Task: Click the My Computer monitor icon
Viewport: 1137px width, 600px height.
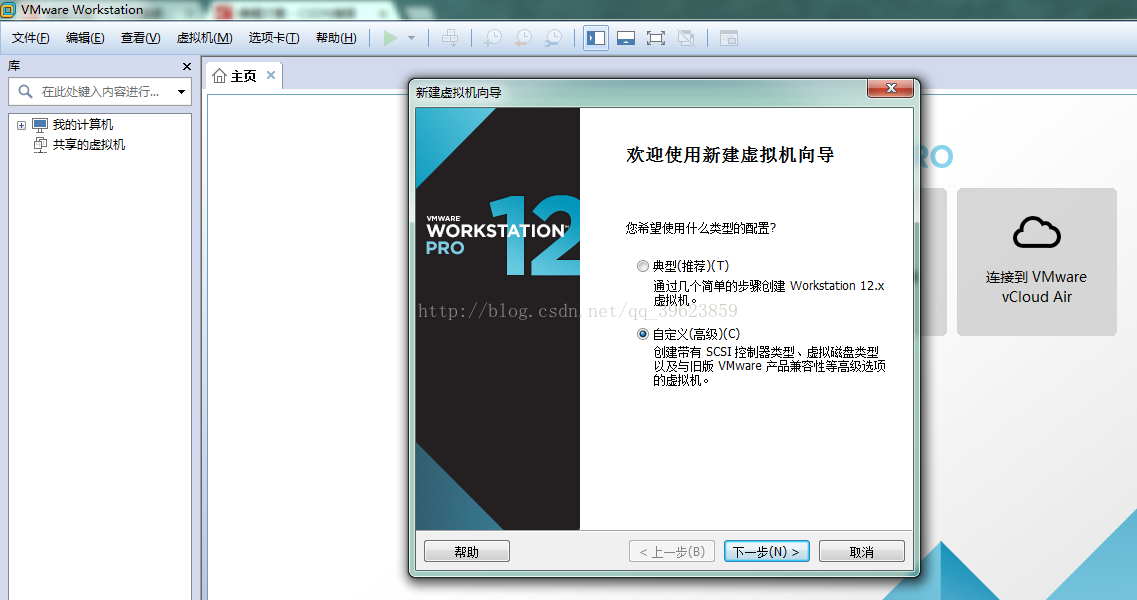Action: click(x=40, y=125)
